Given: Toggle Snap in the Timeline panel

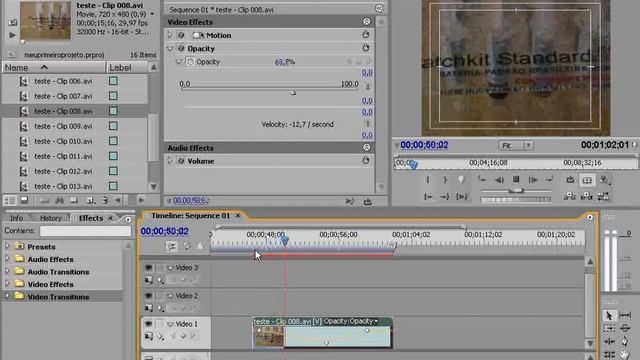Looking at the screenshot, I should [171, 246].
